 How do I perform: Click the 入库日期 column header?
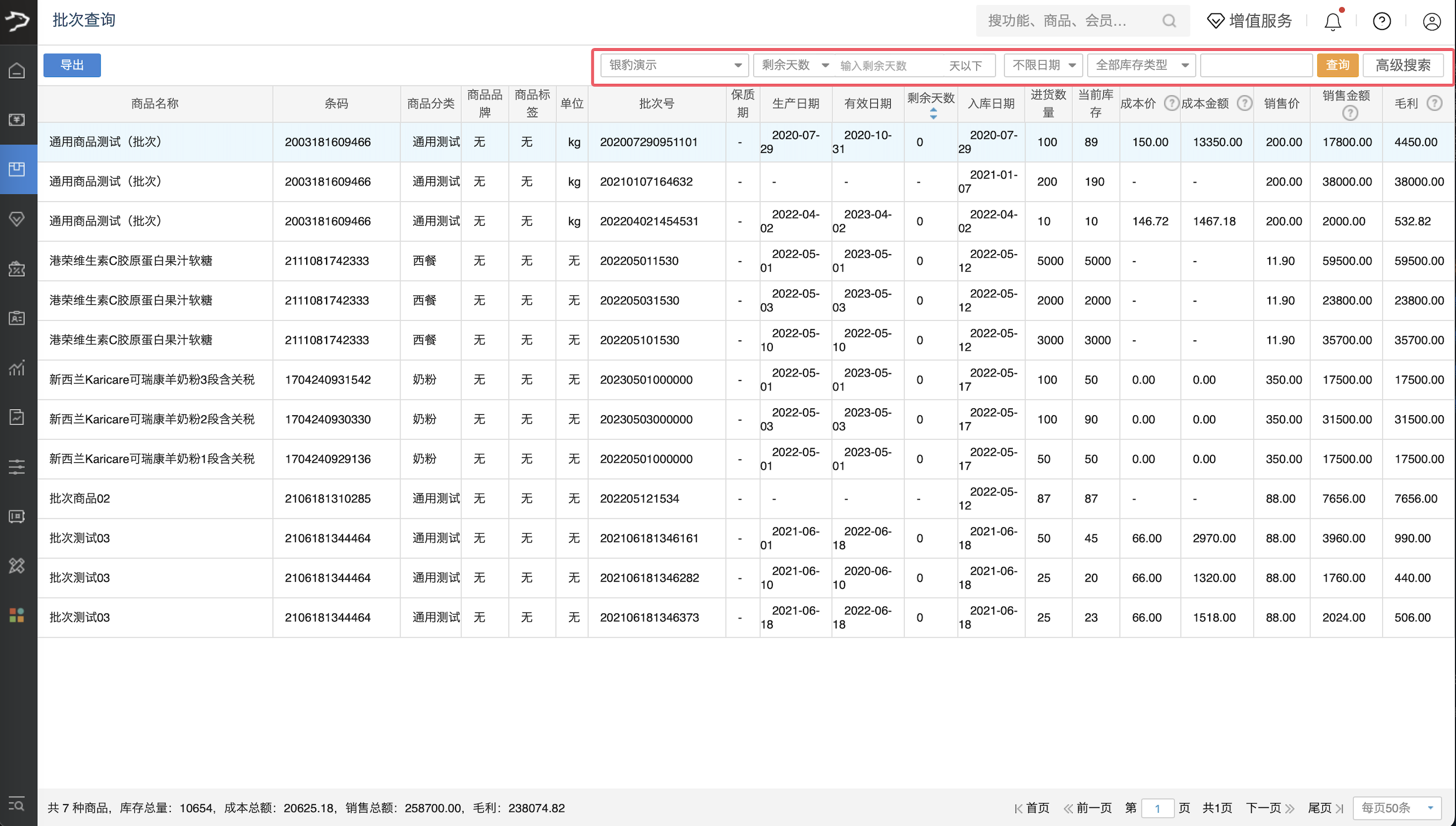click(x=990, y=103)
